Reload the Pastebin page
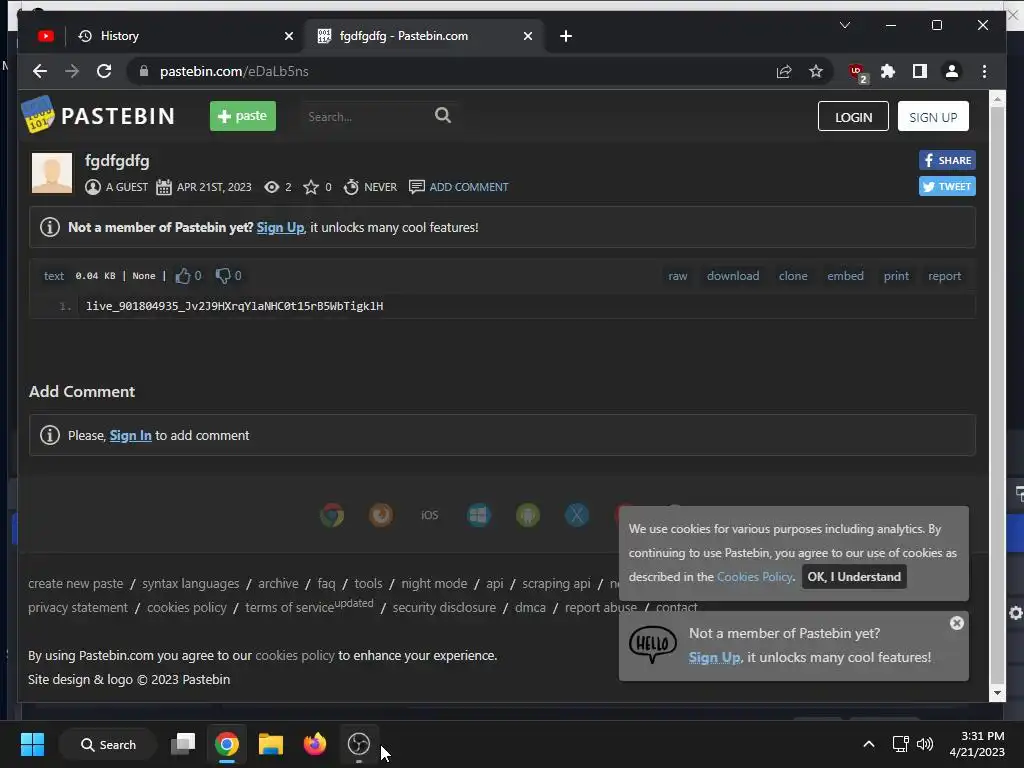Screen dimensions: 1024x768 point(104,71)
